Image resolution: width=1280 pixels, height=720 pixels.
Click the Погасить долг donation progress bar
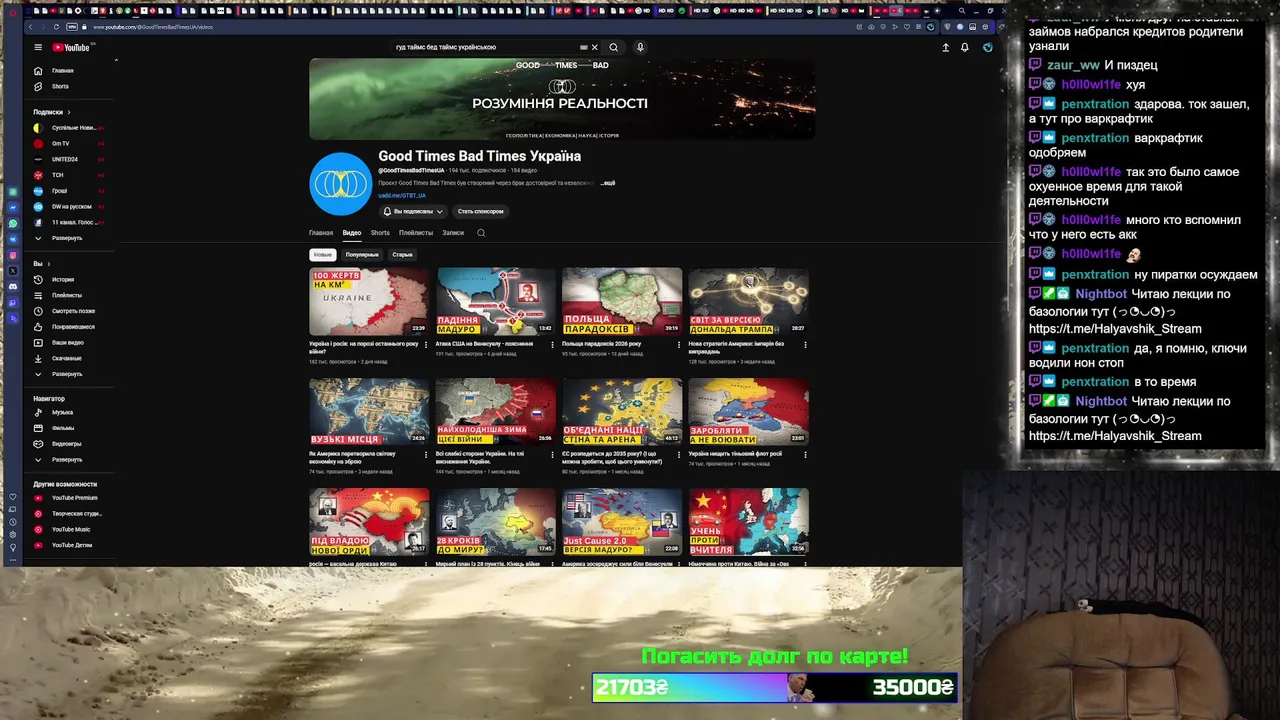775,687
